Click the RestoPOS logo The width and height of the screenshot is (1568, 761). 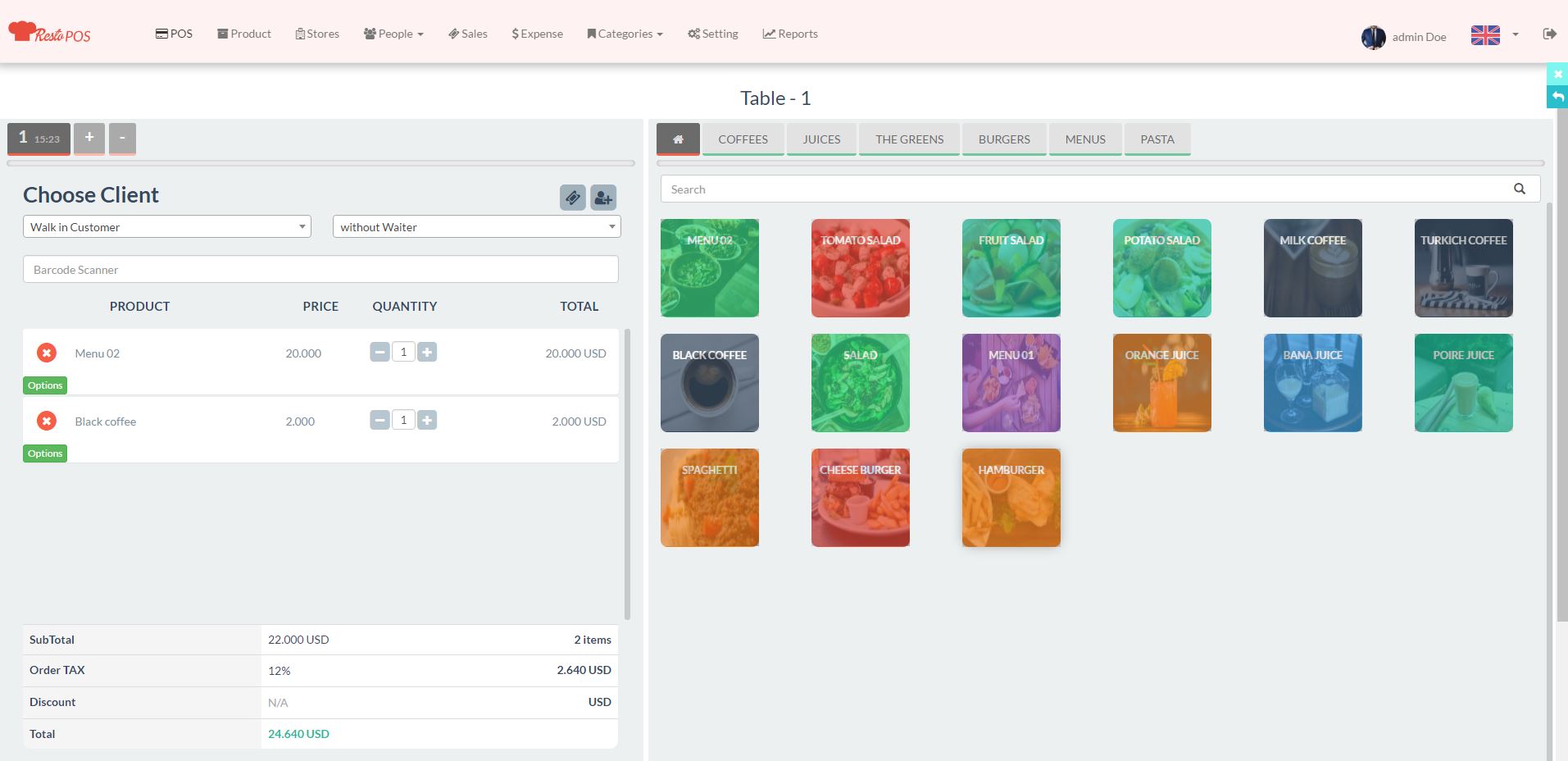click(49, 33)
